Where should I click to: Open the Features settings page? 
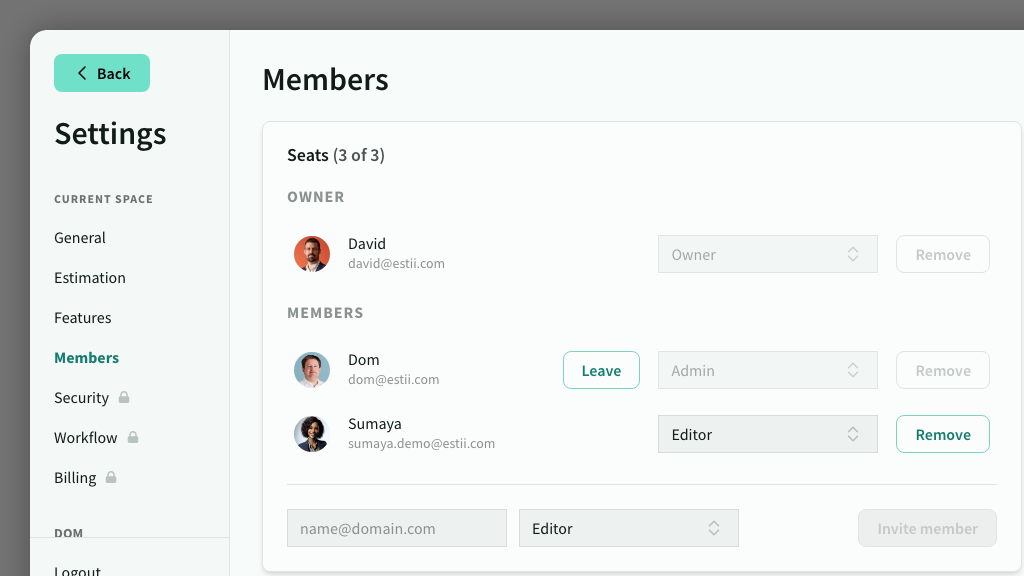coord(83,318)
